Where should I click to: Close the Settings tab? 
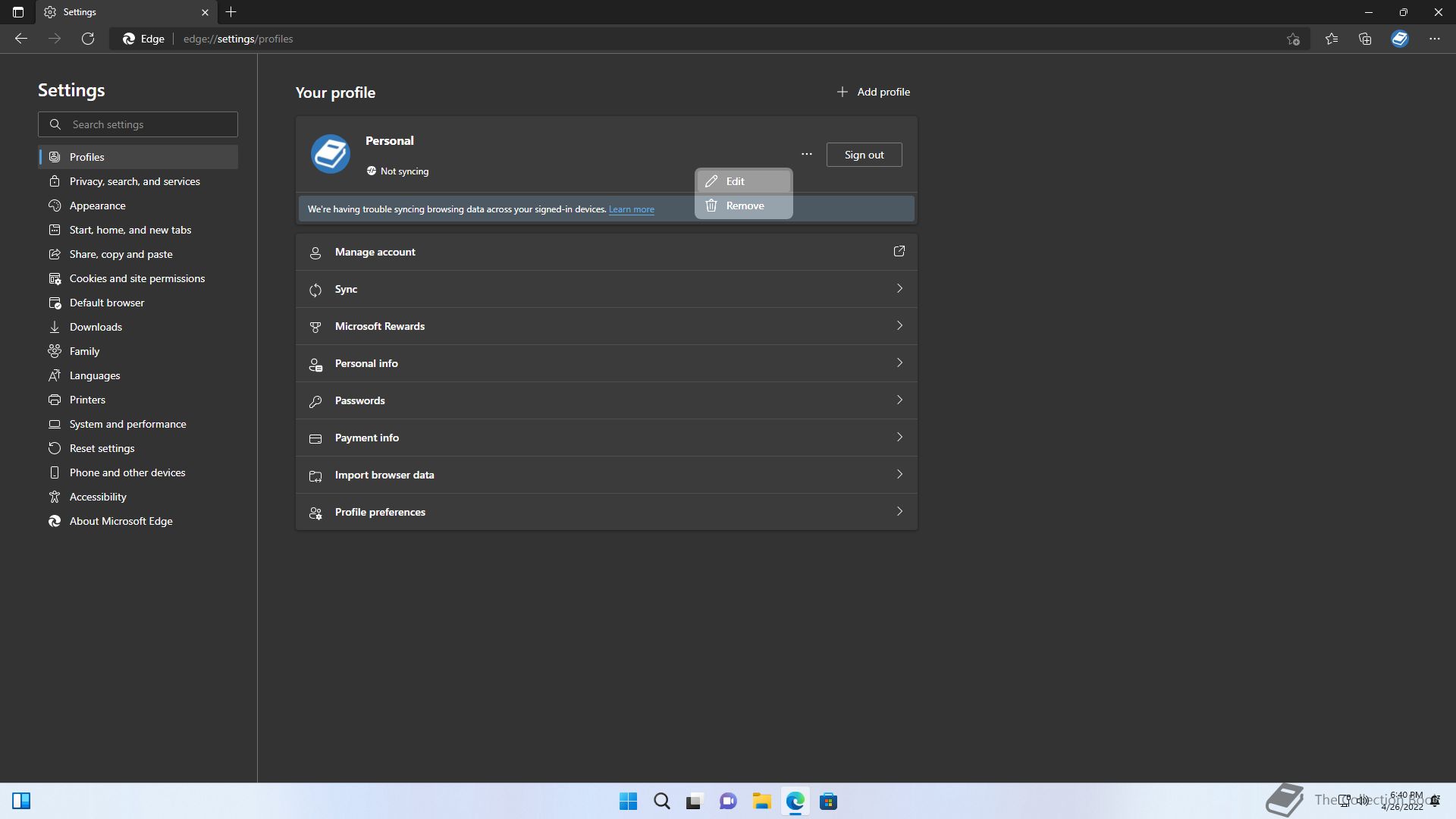(x=205, y=12)
